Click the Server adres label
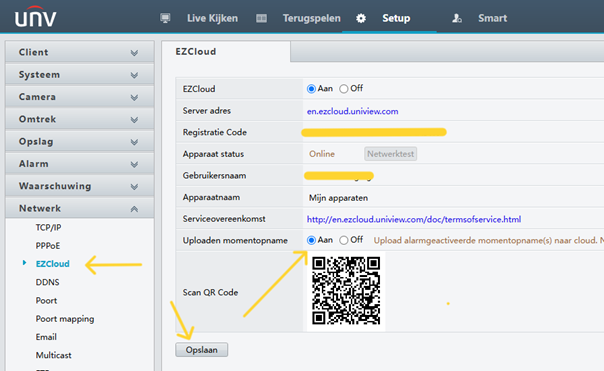The width and height of the screenshot is (604, 371). [x=206, y=111]
